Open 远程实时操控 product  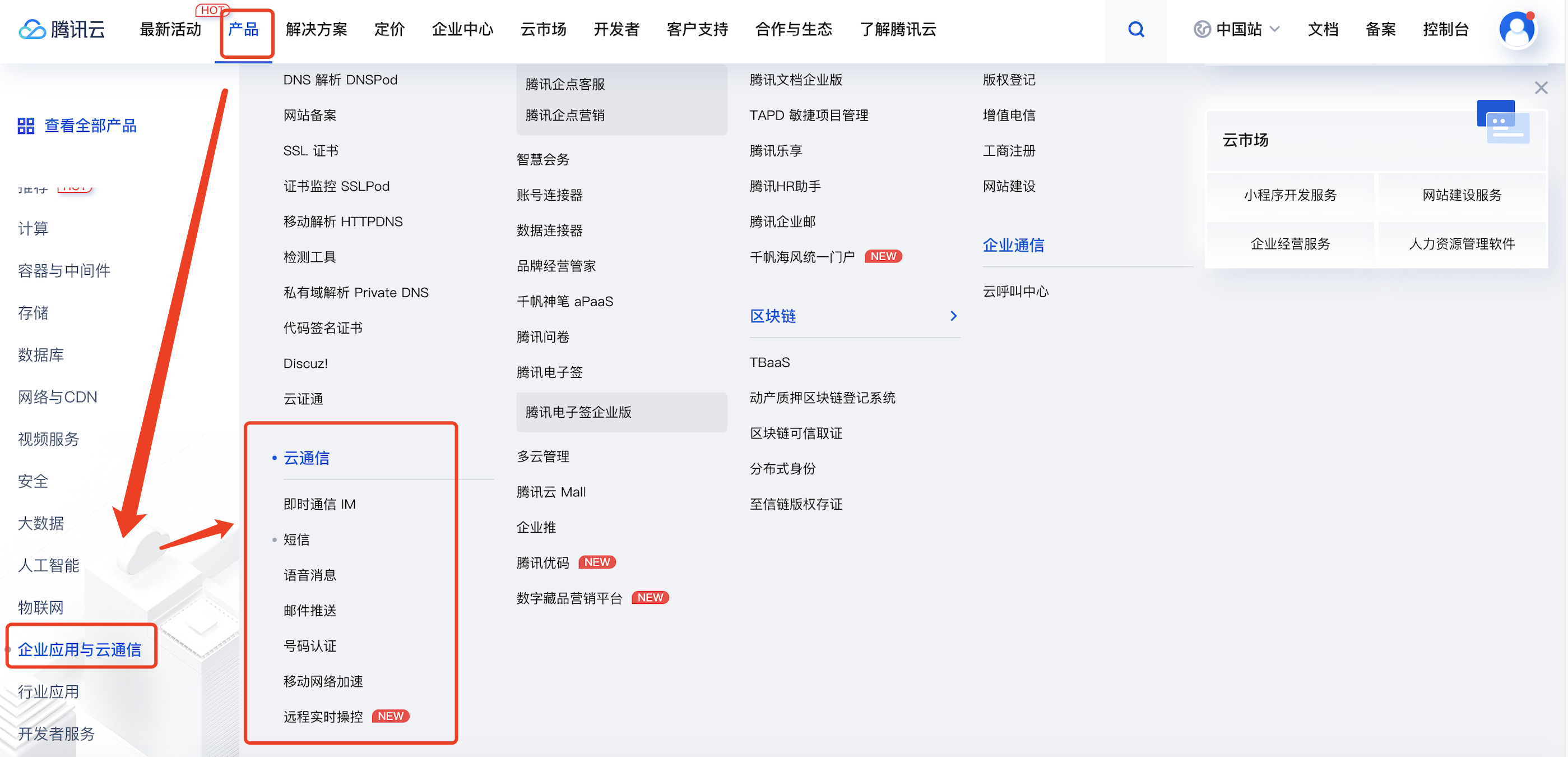pyautogui.click(x=323, y=716)
